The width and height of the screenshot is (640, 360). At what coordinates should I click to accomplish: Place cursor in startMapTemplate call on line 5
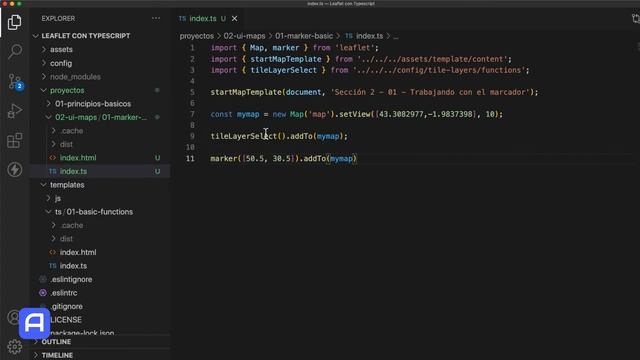(246, 92)
